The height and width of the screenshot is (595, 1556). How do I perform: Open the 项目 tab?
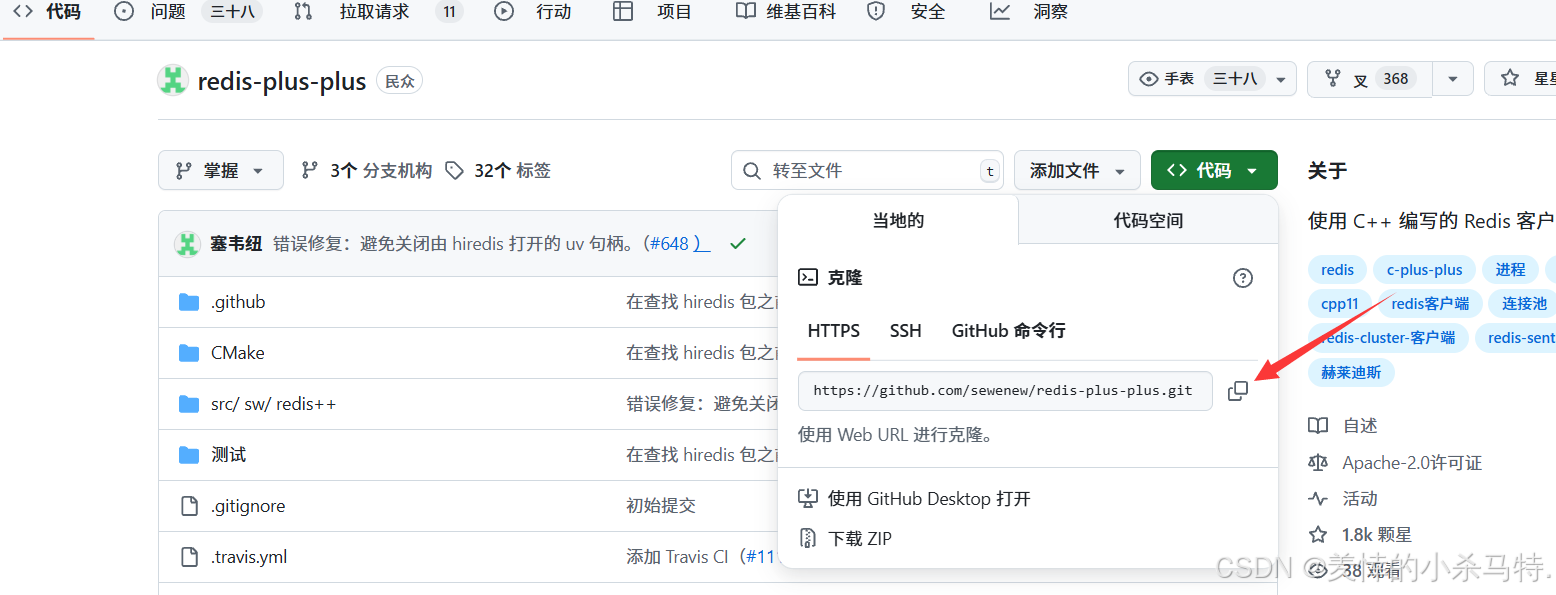(653, 12)
